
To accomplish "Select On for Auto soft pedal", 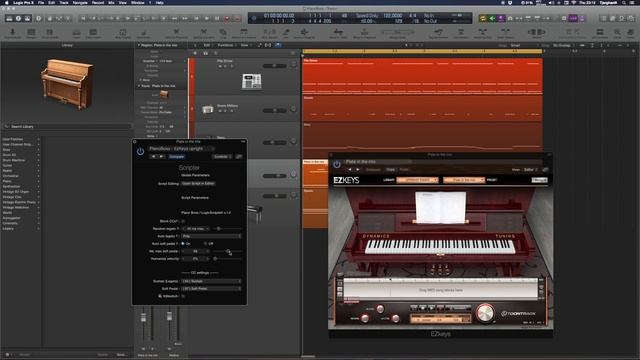I will coord(183,244).
